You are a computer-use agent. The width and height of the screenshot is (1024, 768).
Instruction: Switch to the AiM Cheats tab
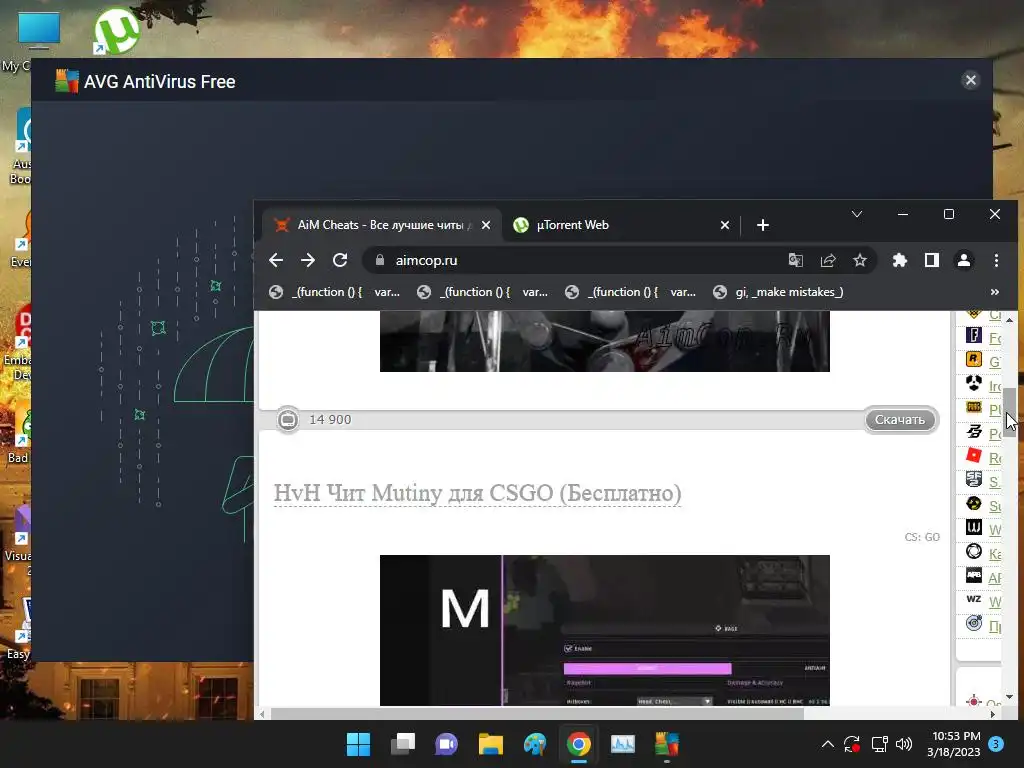(382, 225)
